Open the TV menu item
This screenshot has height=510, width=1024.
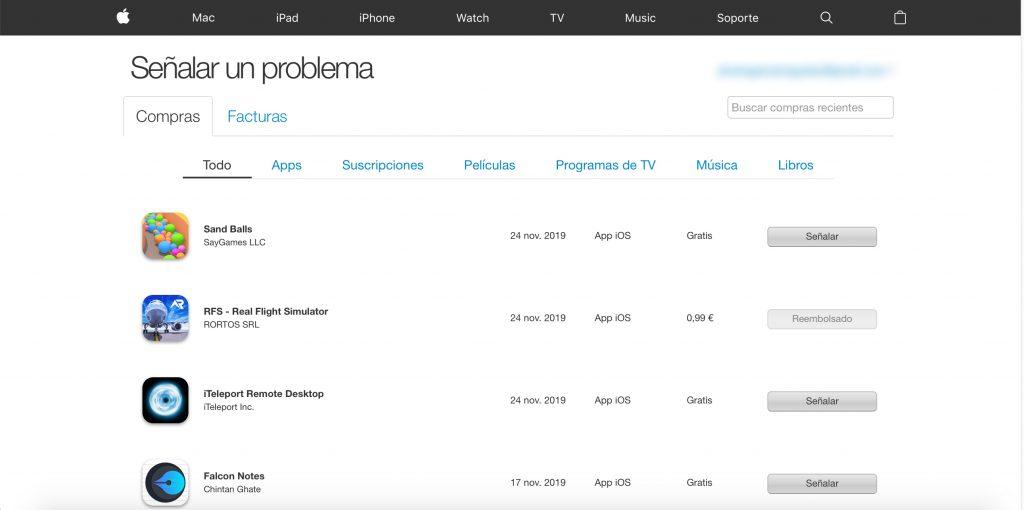(x=556, y=18)
